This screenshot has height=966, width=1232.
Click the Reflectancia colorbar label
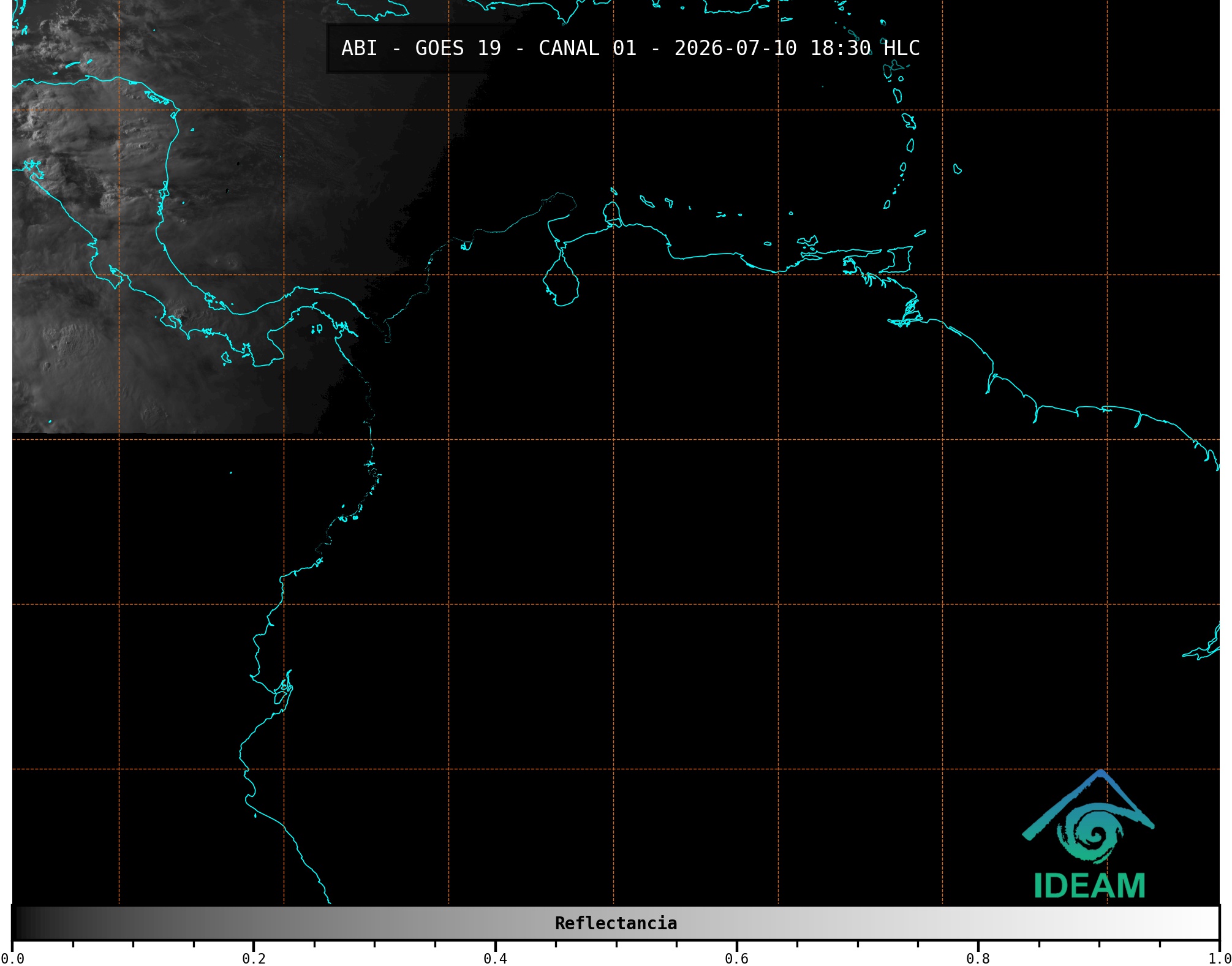pyautogui.click(x=616, y=923)
